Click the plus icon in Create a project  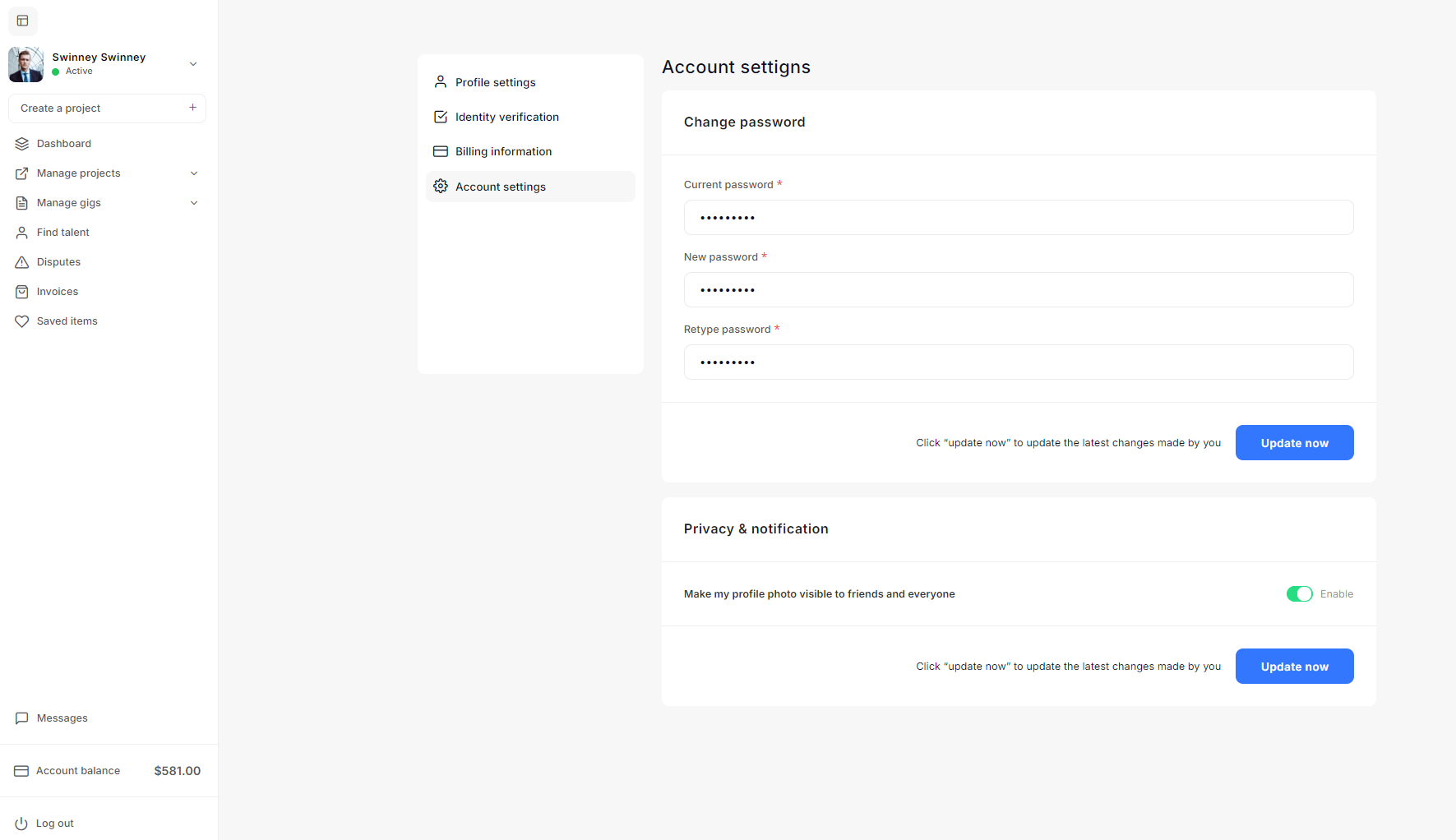(192, 108)
